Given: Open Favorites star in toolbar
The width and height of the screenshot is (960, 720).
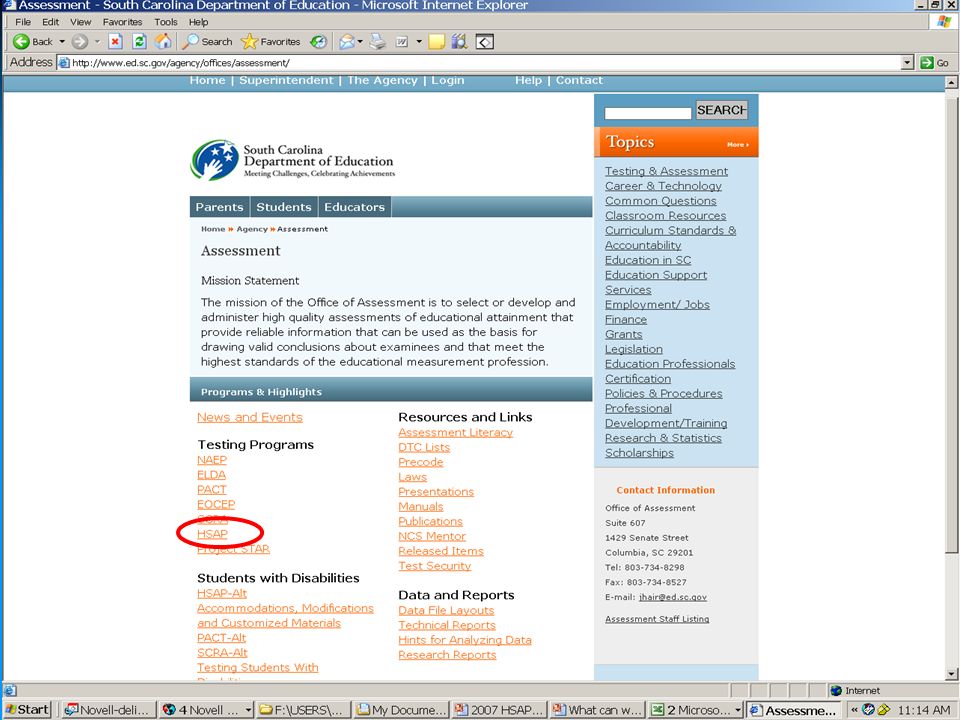Looking at the screenshot, I should 271,42.
